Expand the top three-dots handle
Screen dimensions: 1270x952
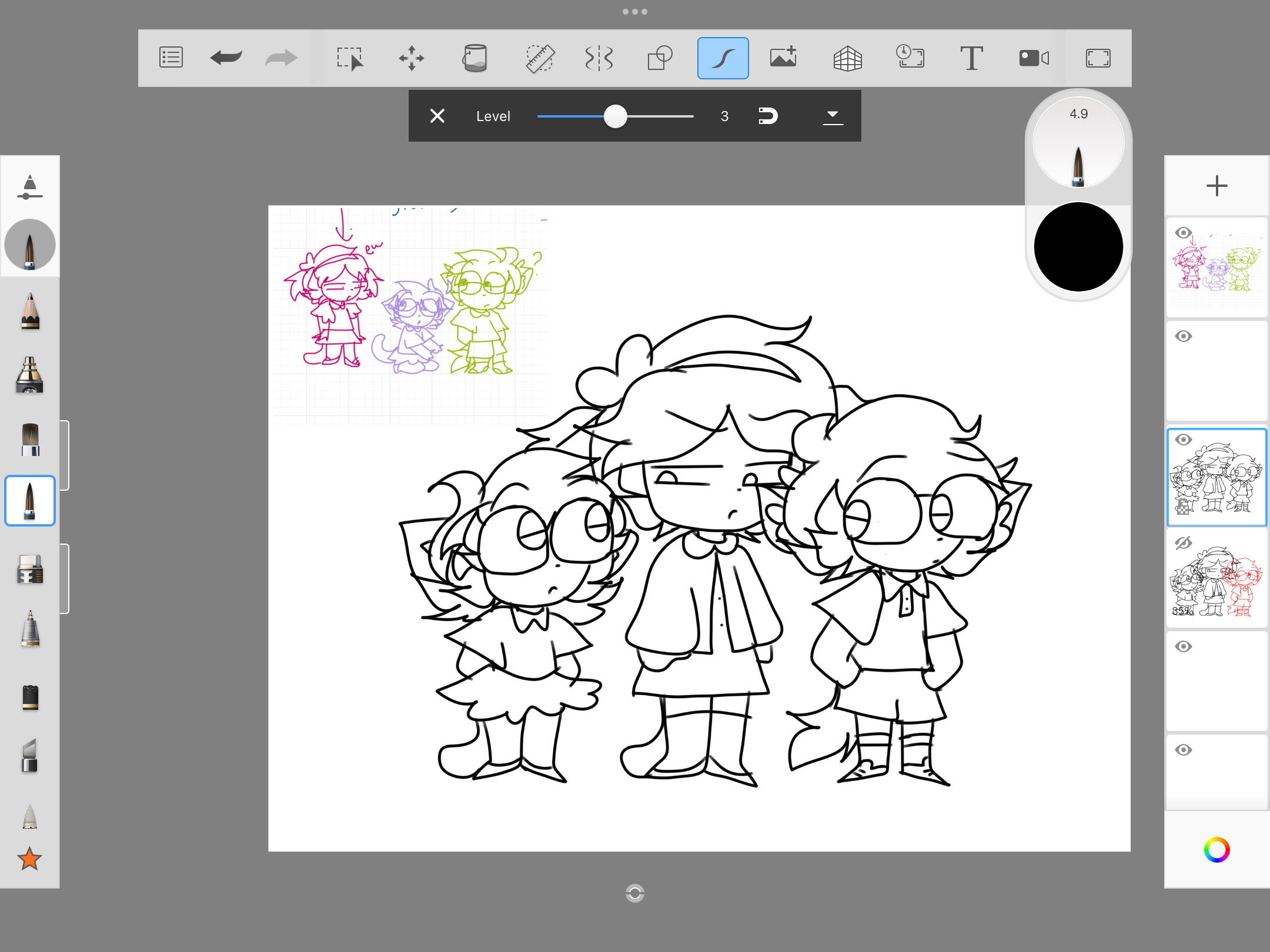pyautogui.click(x=635, y=12)
